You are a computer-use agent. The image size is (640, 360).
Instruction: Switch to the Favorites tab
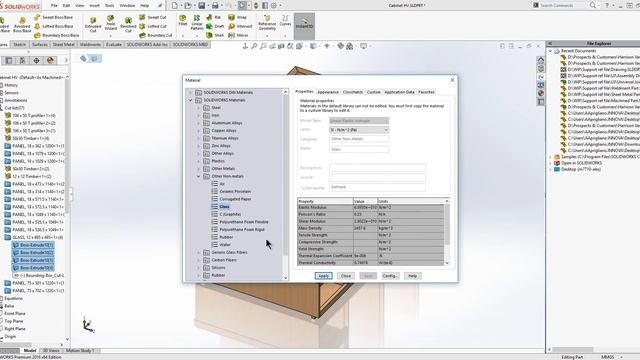426,92
